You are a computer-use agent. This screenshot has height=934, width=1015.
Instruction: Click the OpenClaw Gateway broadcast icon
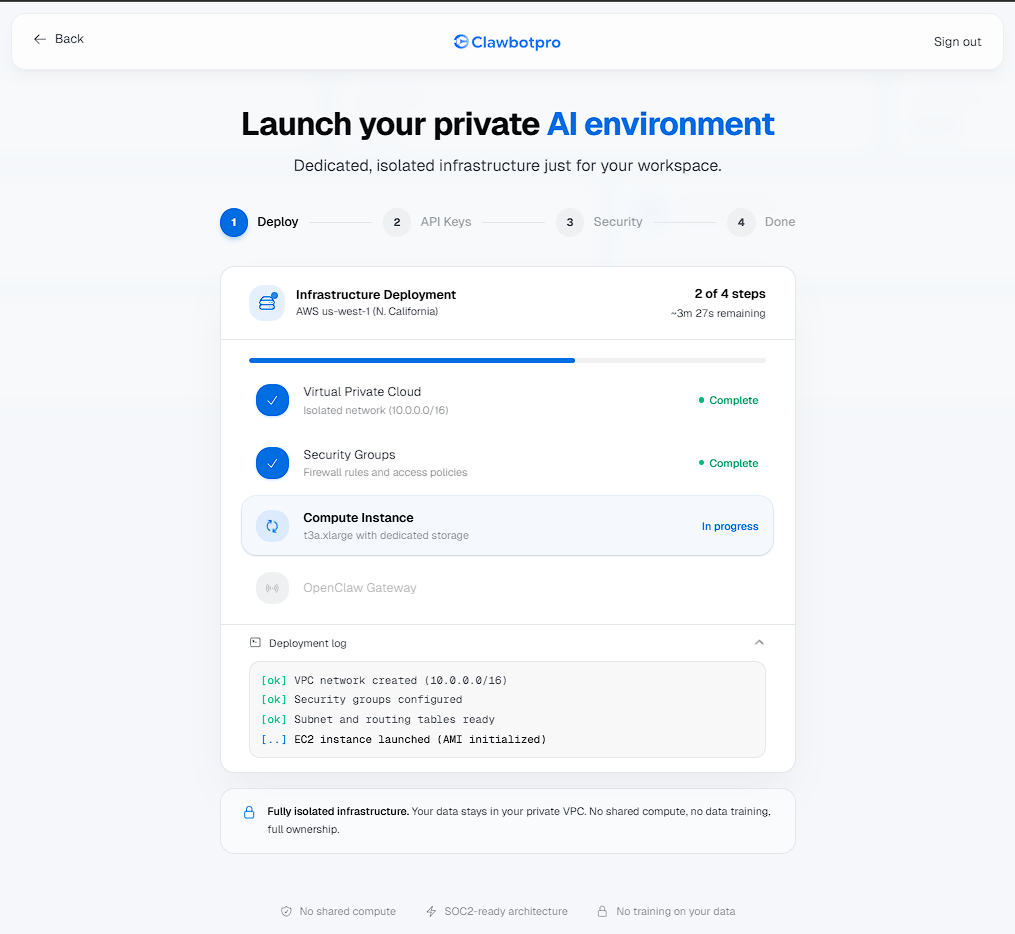click(272, 588)
